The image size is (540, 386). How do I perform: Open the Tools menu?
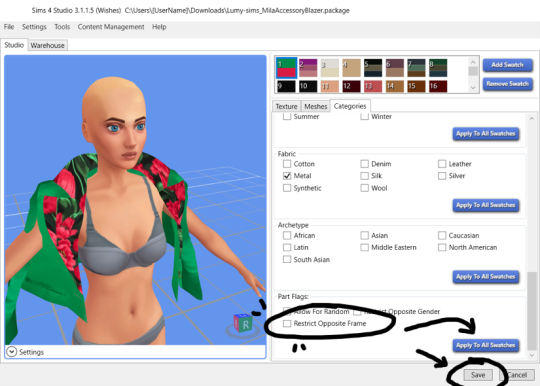pos(62,27)
